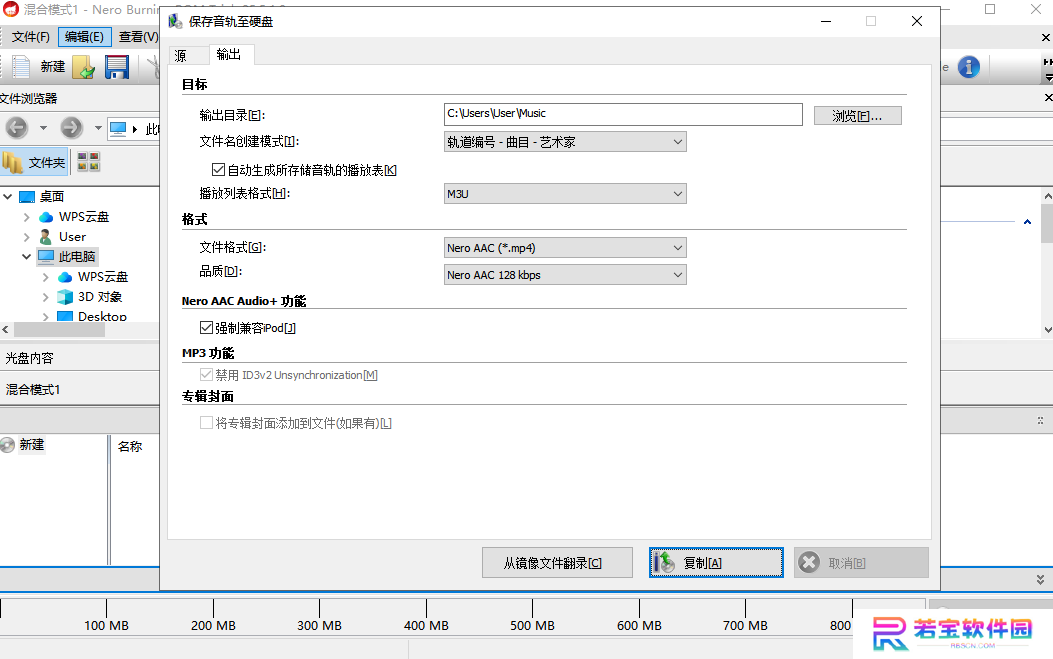1053x659 pixels.
Task: Click the 输出目录 path input field
Action: click(x=623, y=114)
